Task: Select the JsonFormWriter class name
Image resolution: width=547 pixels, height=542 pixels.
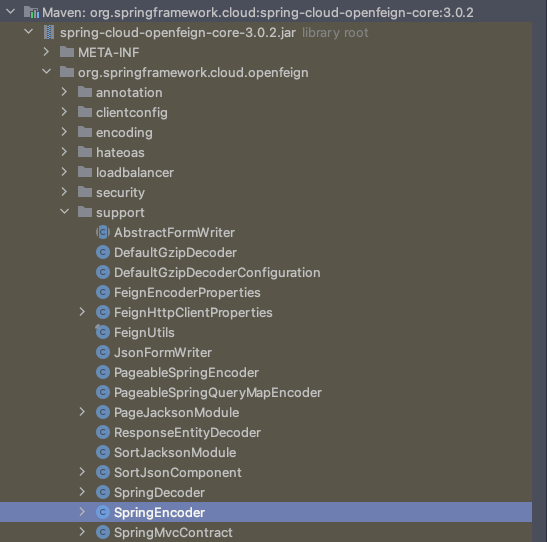Action: click(163, 352)
